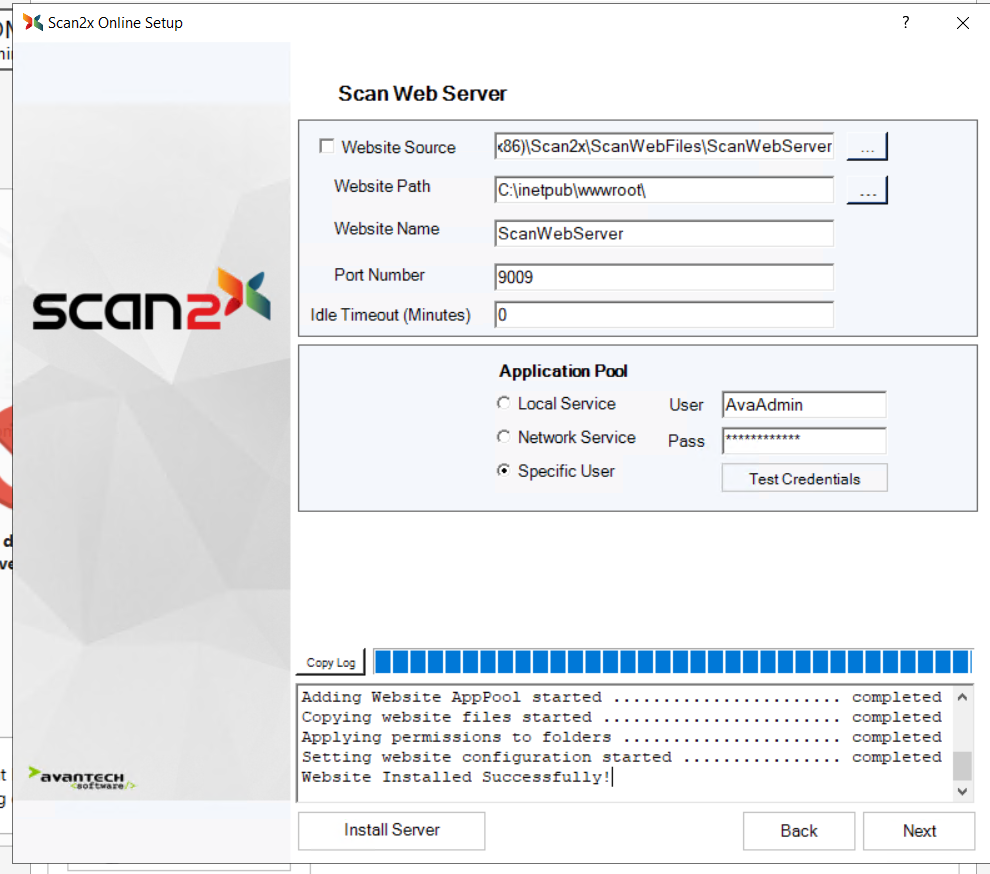990x874 pixels.
Task: Select the Local Service radio option
Action: coord(503,404)
